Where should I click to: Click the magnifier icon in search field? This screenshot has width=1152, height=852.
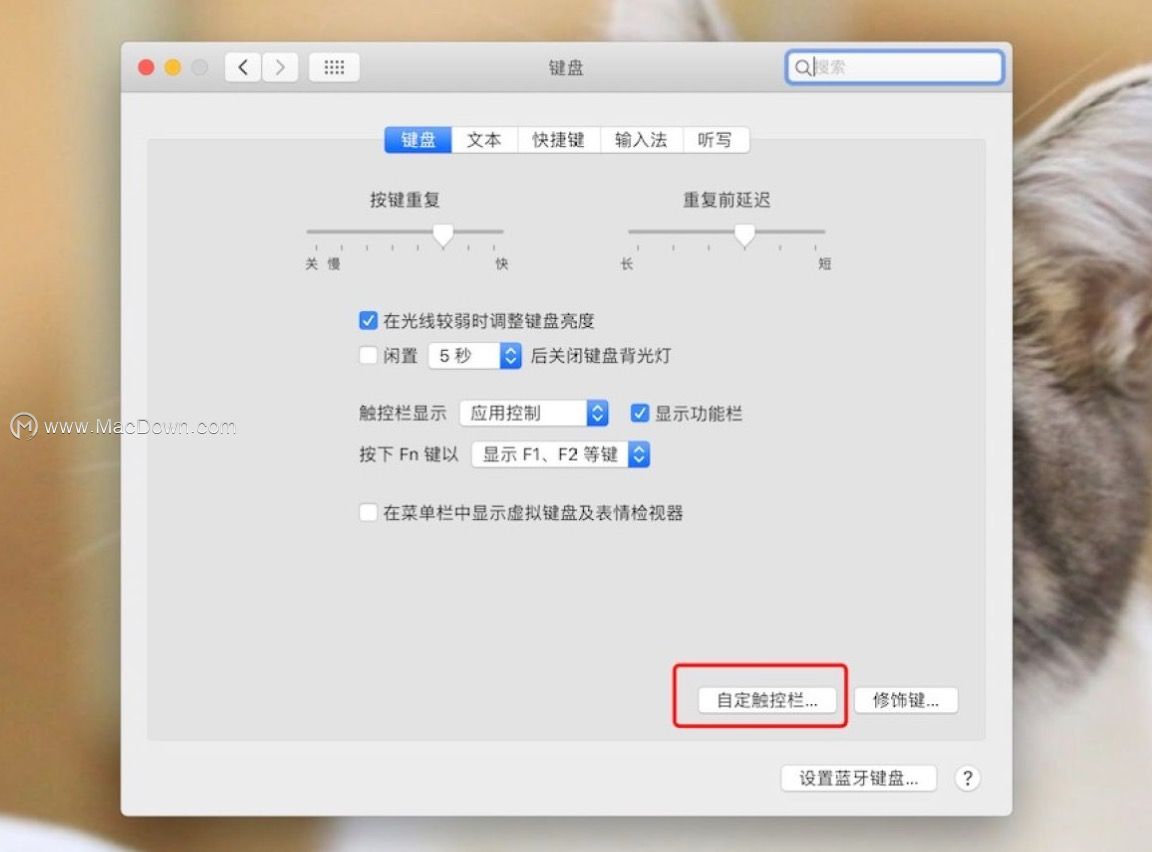point(803,68)
